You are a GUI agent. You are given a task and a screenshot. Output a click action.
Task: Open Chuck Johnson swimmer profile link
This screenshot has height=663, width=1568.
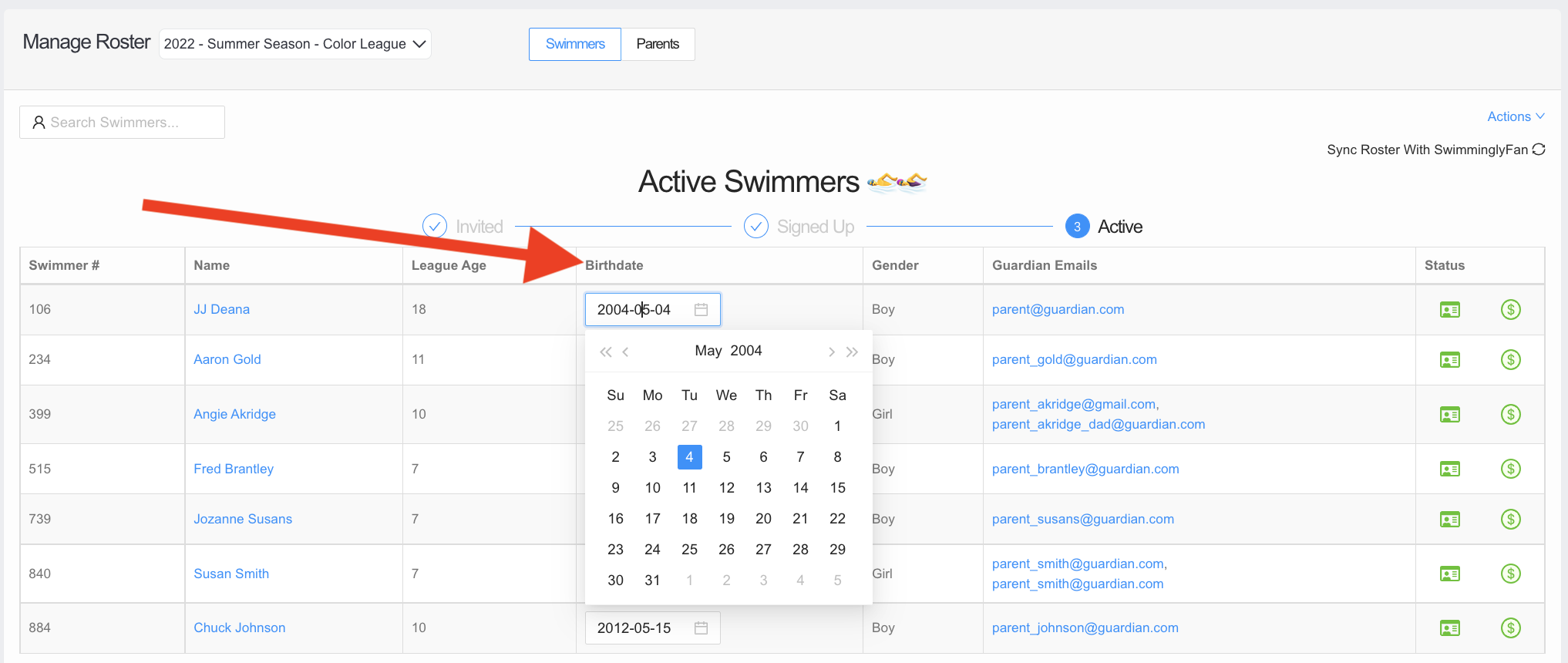point(240,628)
